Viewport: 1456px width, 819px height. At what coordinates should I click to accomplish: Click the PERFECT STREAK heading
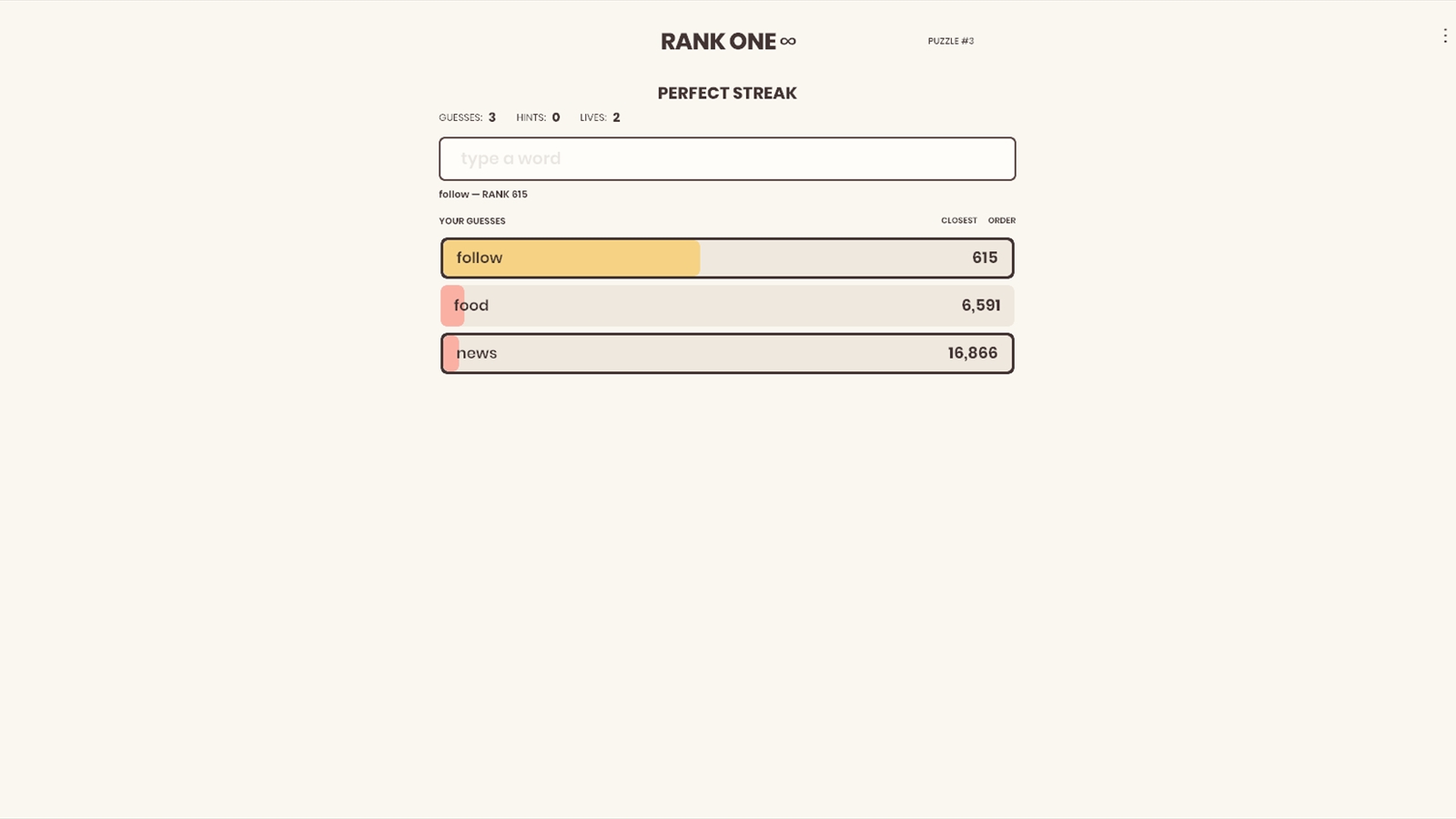727,93
